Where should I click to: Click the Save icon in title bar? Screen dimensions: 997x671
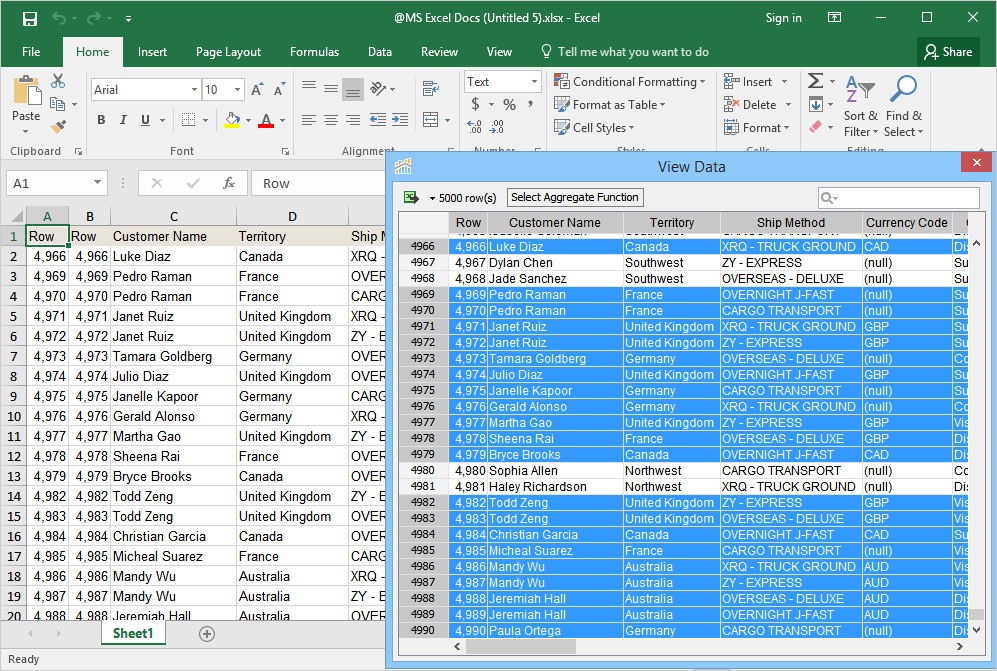tap(30, 18)
